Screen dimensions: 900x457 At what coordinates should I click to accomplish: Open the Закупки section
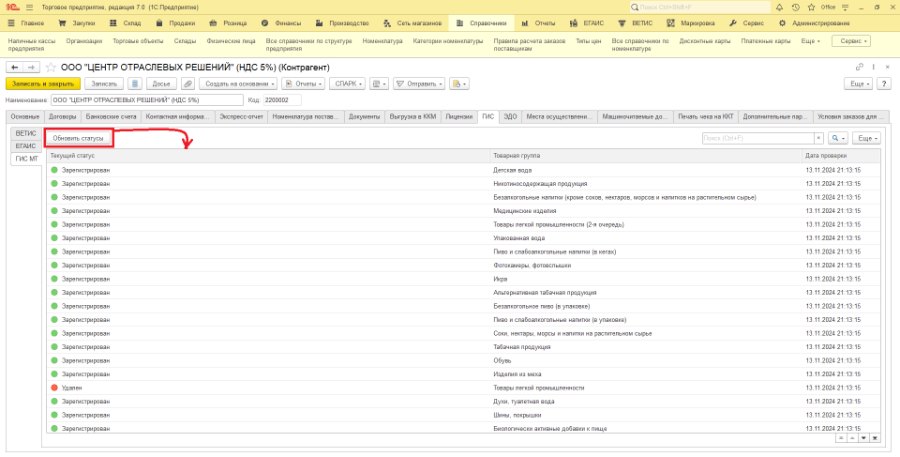77,24
